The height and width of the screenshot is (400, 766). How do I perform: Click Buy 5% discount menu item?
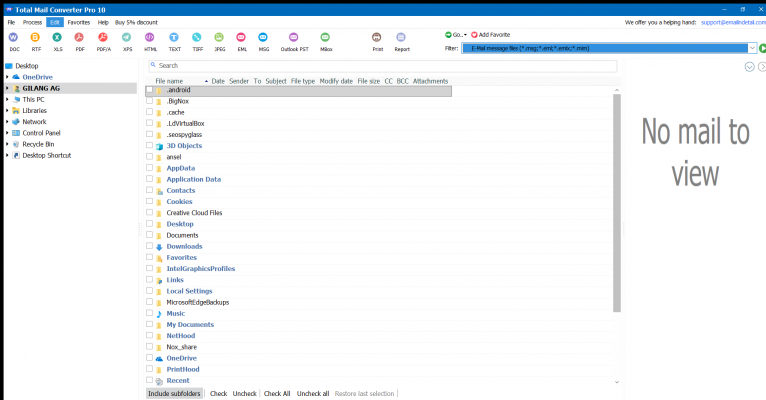click(136, 22)
